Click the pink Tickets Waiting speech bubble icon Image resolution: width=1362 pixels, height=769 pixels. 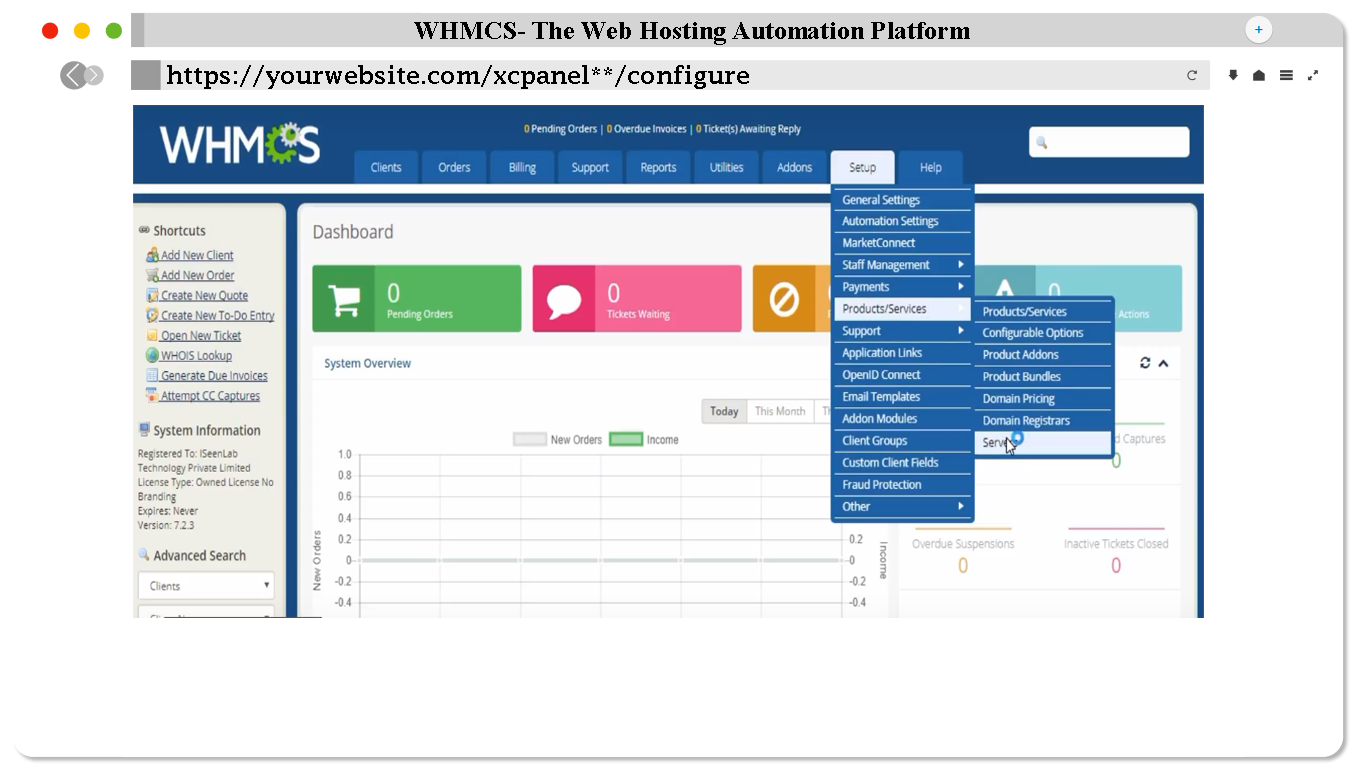pyautogui.click(x=564, y=299)
